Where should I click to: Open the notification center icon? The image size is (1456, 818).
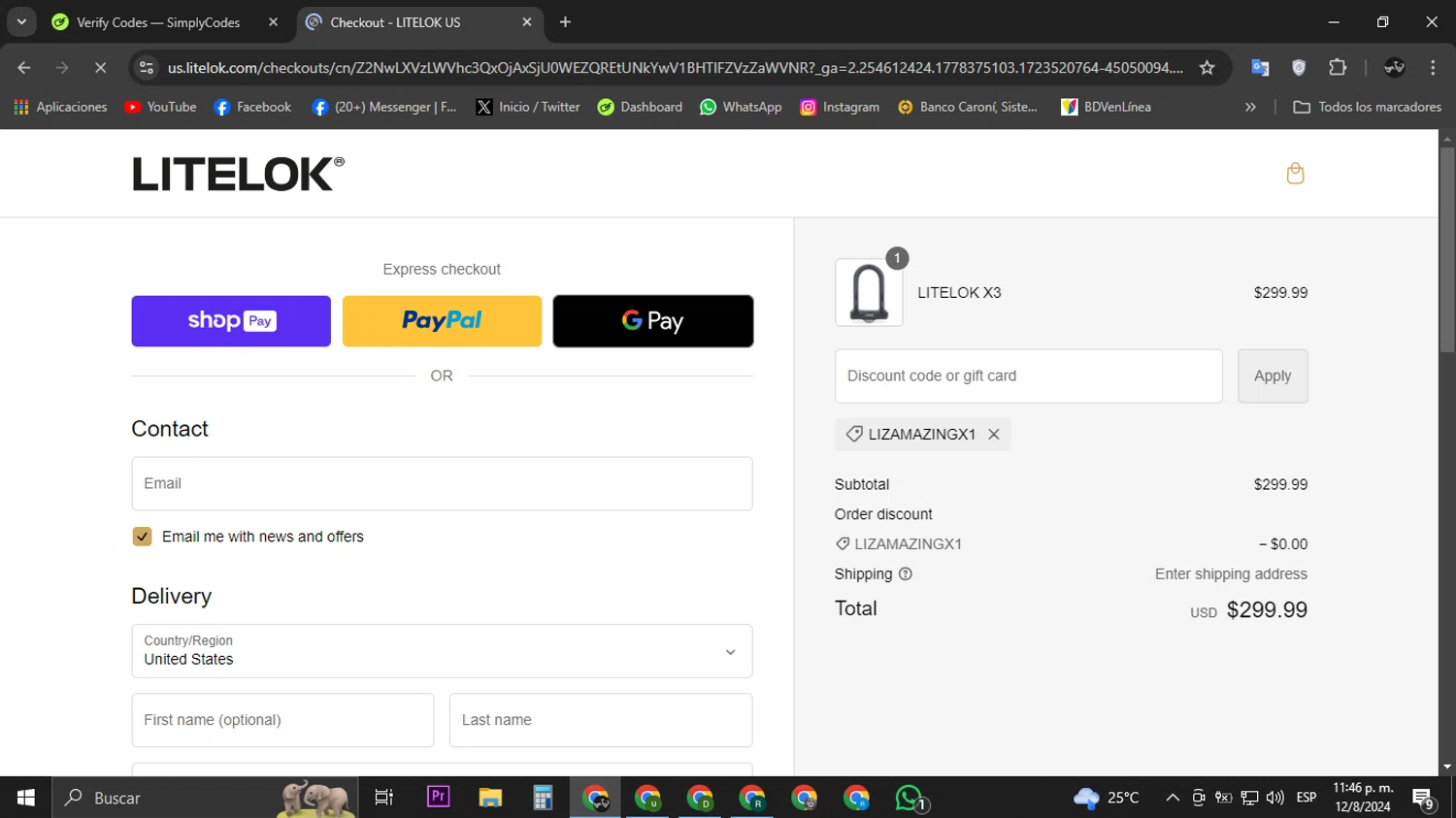[1423, 799]
